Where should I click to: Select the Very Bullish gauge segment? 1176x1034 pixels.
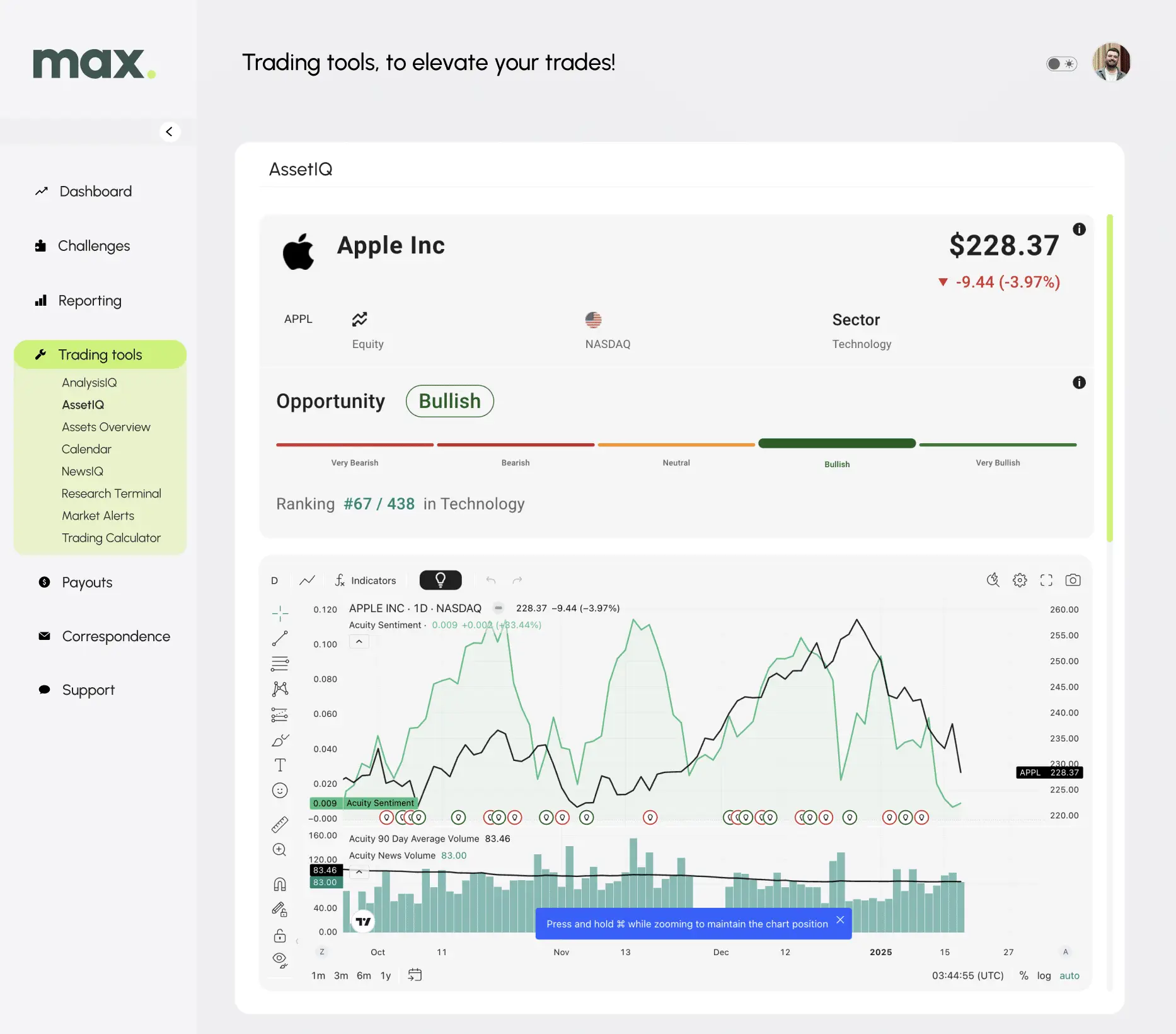(998, 445)
